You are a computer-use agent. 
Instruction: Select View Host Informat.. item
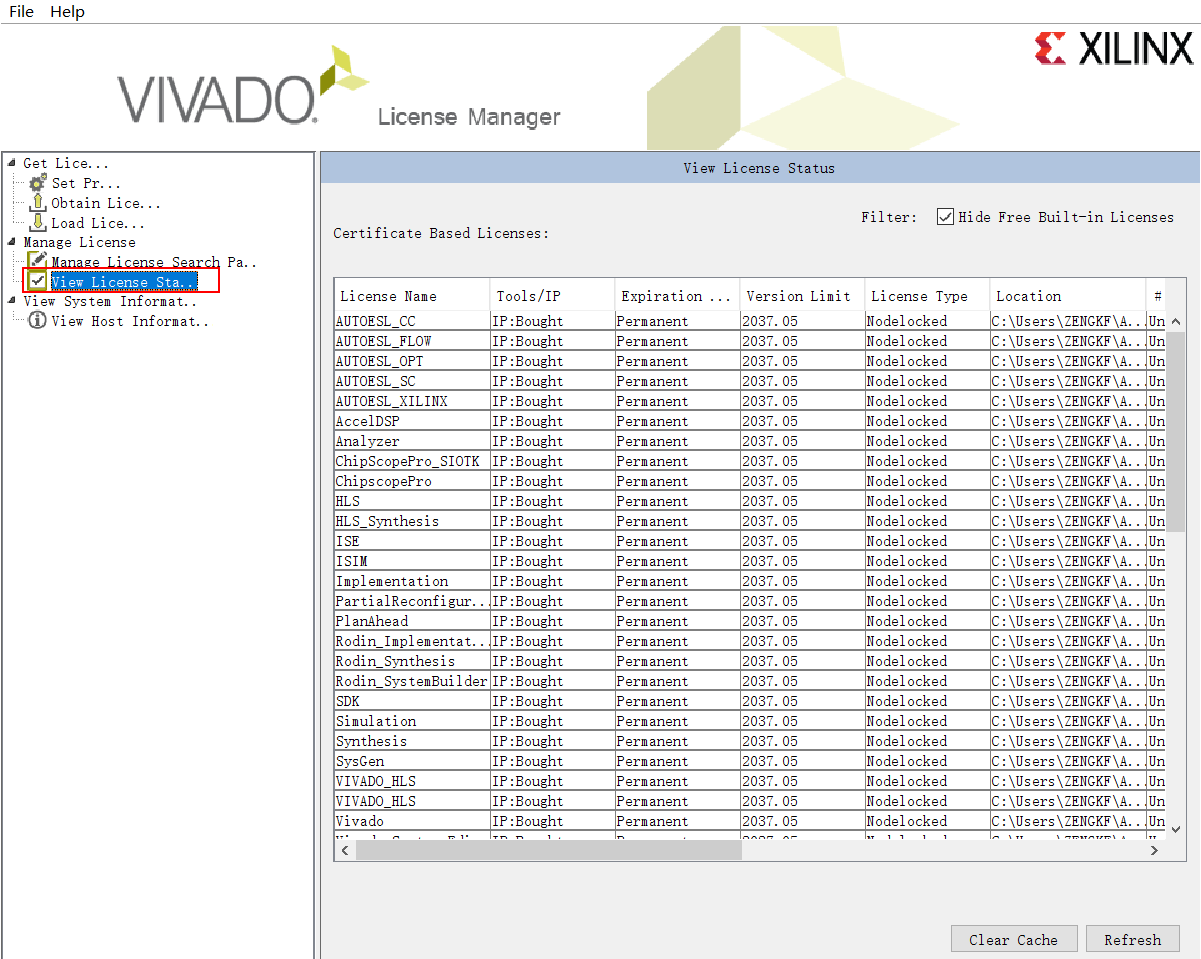click(x=130, y=321)
